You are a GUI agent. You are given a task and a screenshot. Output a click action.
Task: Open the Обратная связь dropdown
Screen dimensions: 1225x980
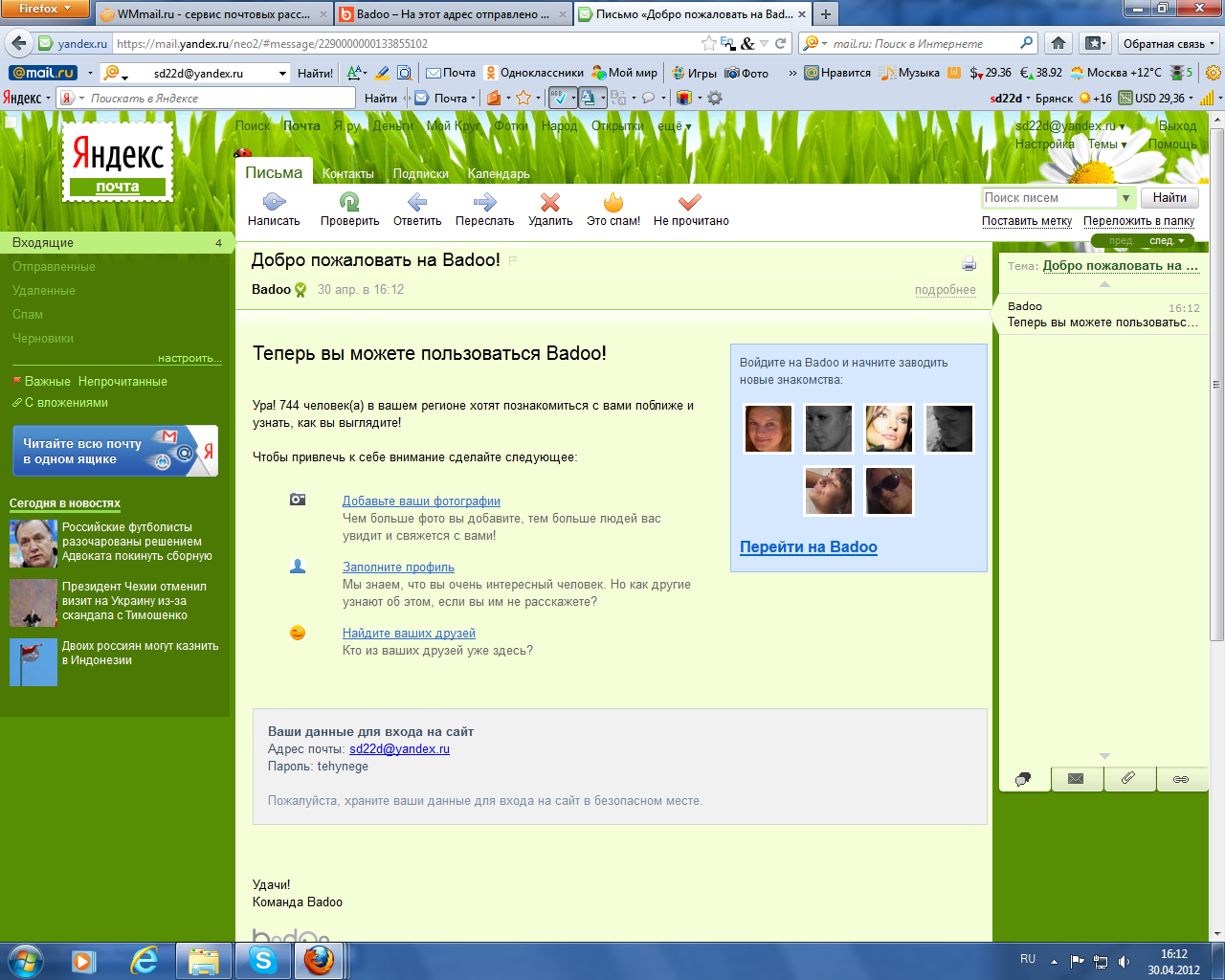[x=1169, y=43]
